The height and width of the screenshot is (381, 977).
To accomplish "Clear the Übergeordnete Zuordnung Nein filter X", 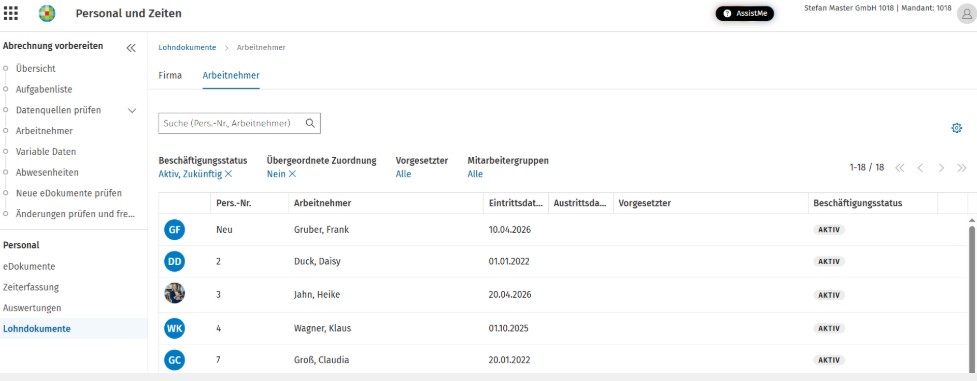I will pos(292,174).
